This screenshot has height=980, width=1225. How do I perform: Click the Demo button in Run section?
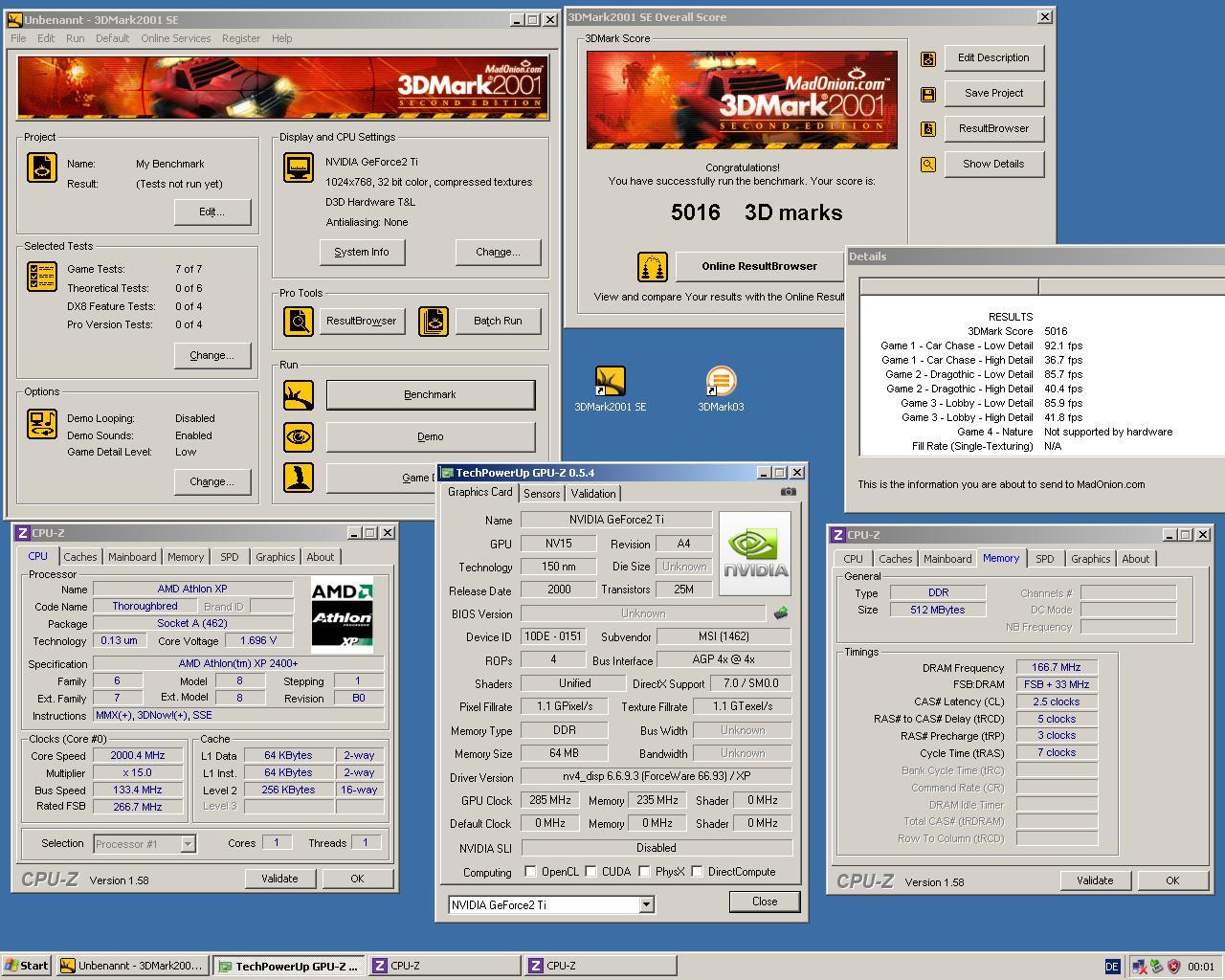[431, 436]
